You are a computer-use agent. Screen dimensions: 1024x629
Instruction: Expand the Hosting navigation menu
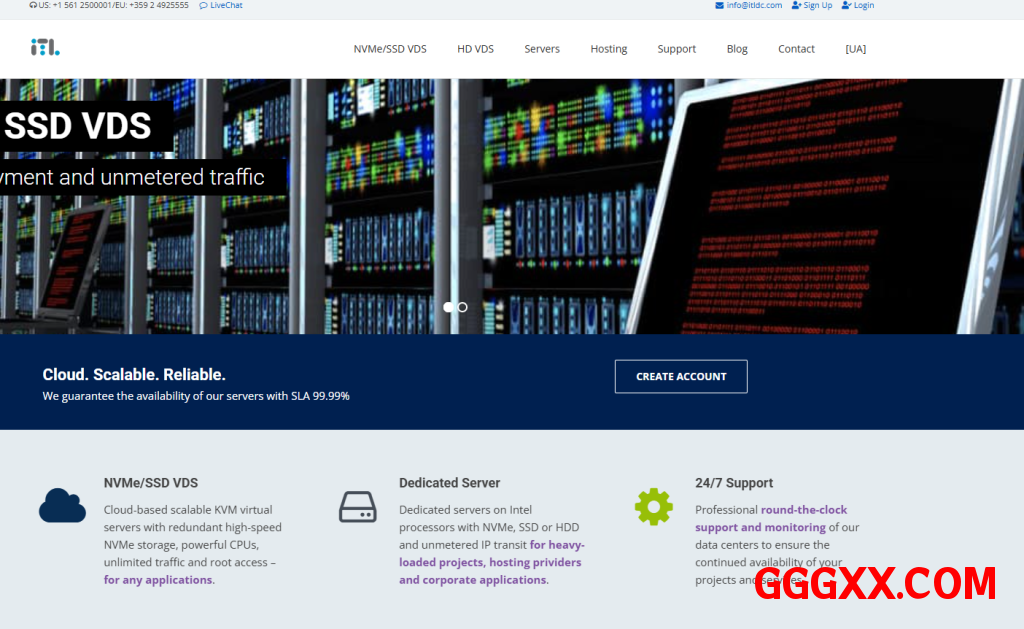[608, 49]
